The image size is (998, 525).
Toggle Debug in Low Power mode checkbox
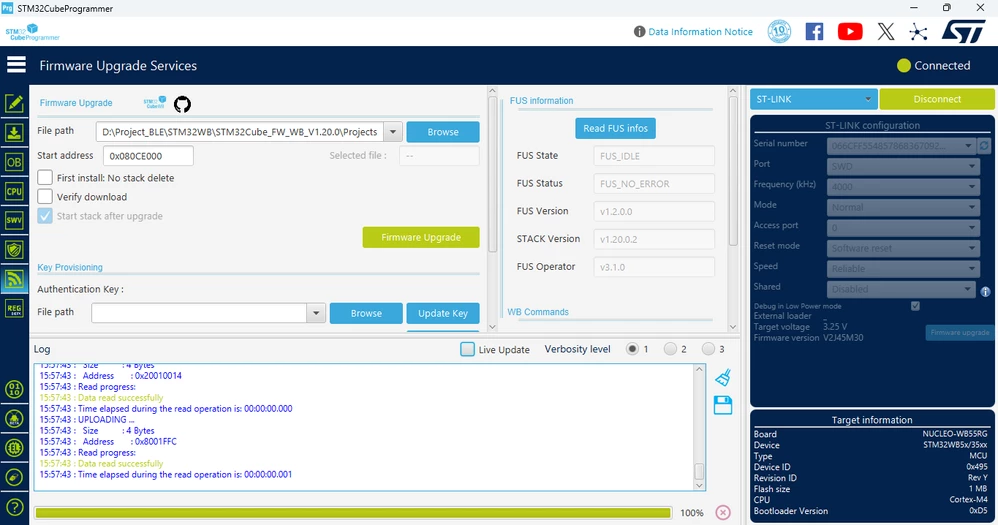tap(915, 306)
